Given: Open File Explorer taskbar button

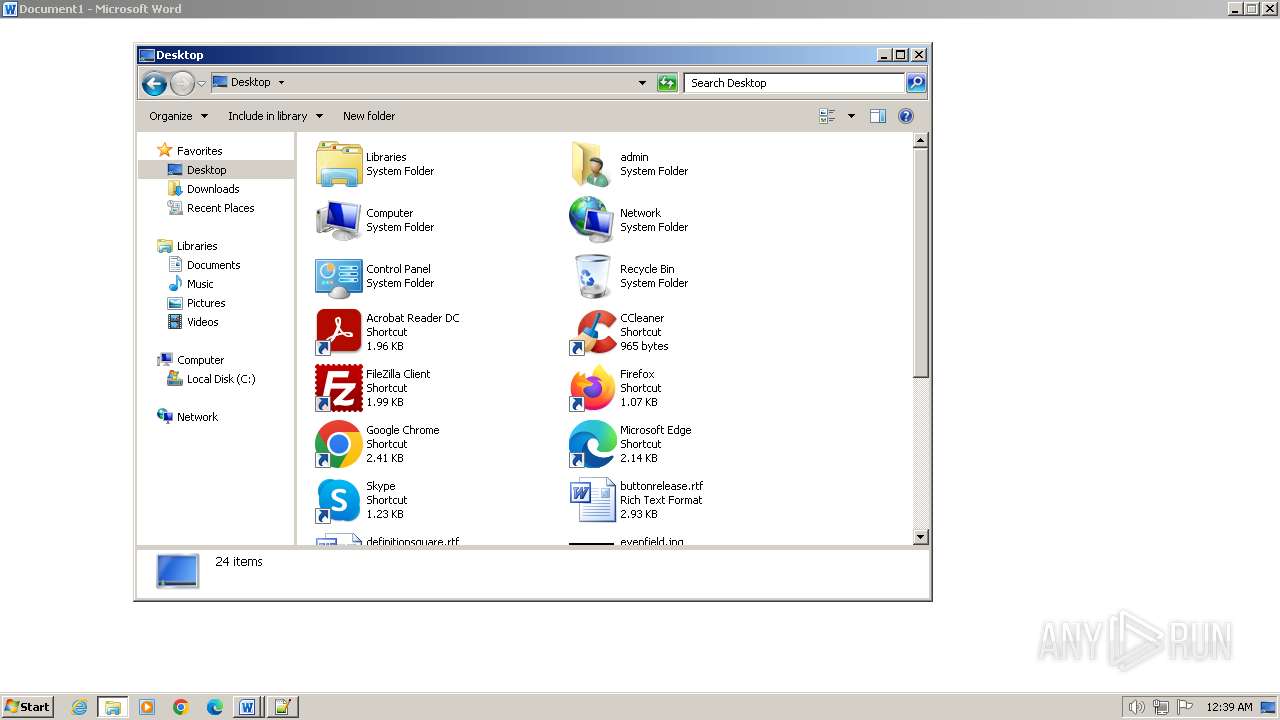Looking at the screenshot, I should [112, 707].
